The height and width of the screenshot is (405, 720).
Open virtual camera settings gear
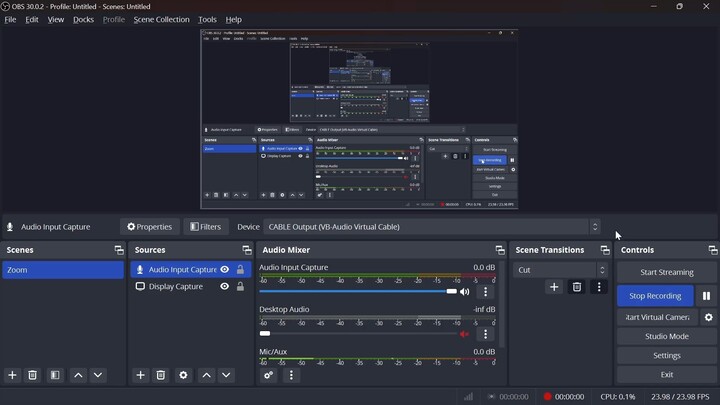(x=709, y=318)
